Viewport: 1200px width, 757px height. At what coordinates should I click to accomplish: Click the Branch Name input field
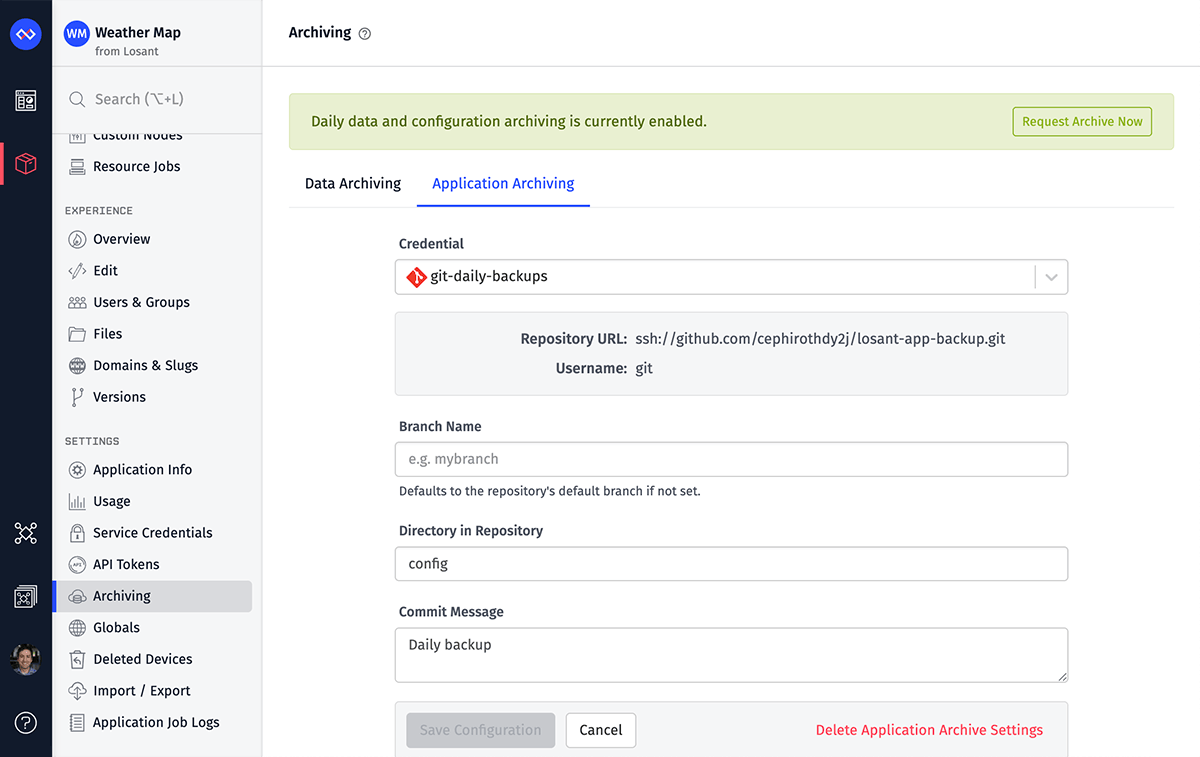(x=731, y=459)
